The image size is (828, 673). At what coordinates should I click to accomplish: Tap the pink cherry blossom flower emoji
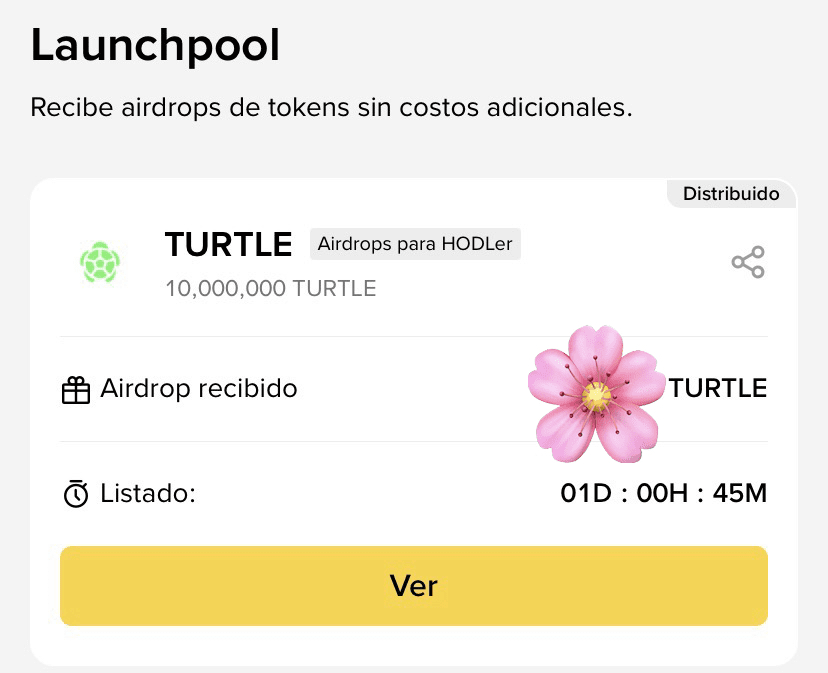(x=597, y=393)
